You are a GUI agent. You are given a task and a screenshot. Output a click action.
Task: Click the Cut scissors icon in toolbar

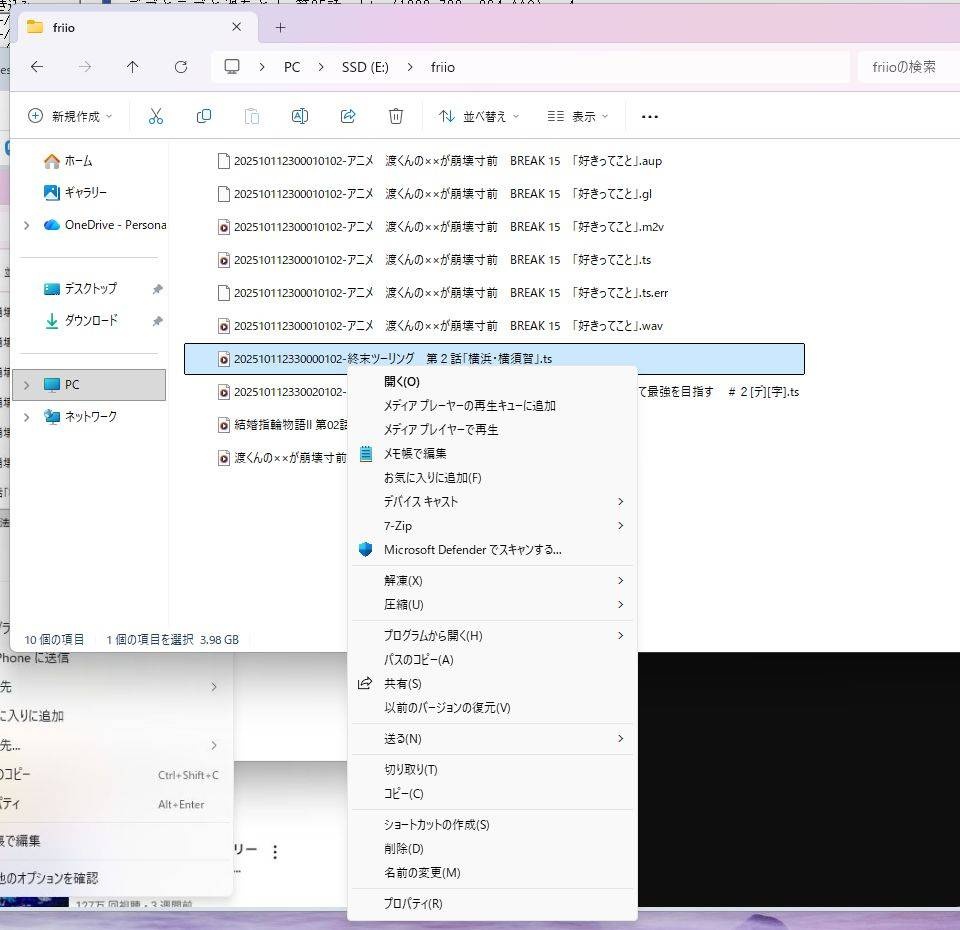156,116
